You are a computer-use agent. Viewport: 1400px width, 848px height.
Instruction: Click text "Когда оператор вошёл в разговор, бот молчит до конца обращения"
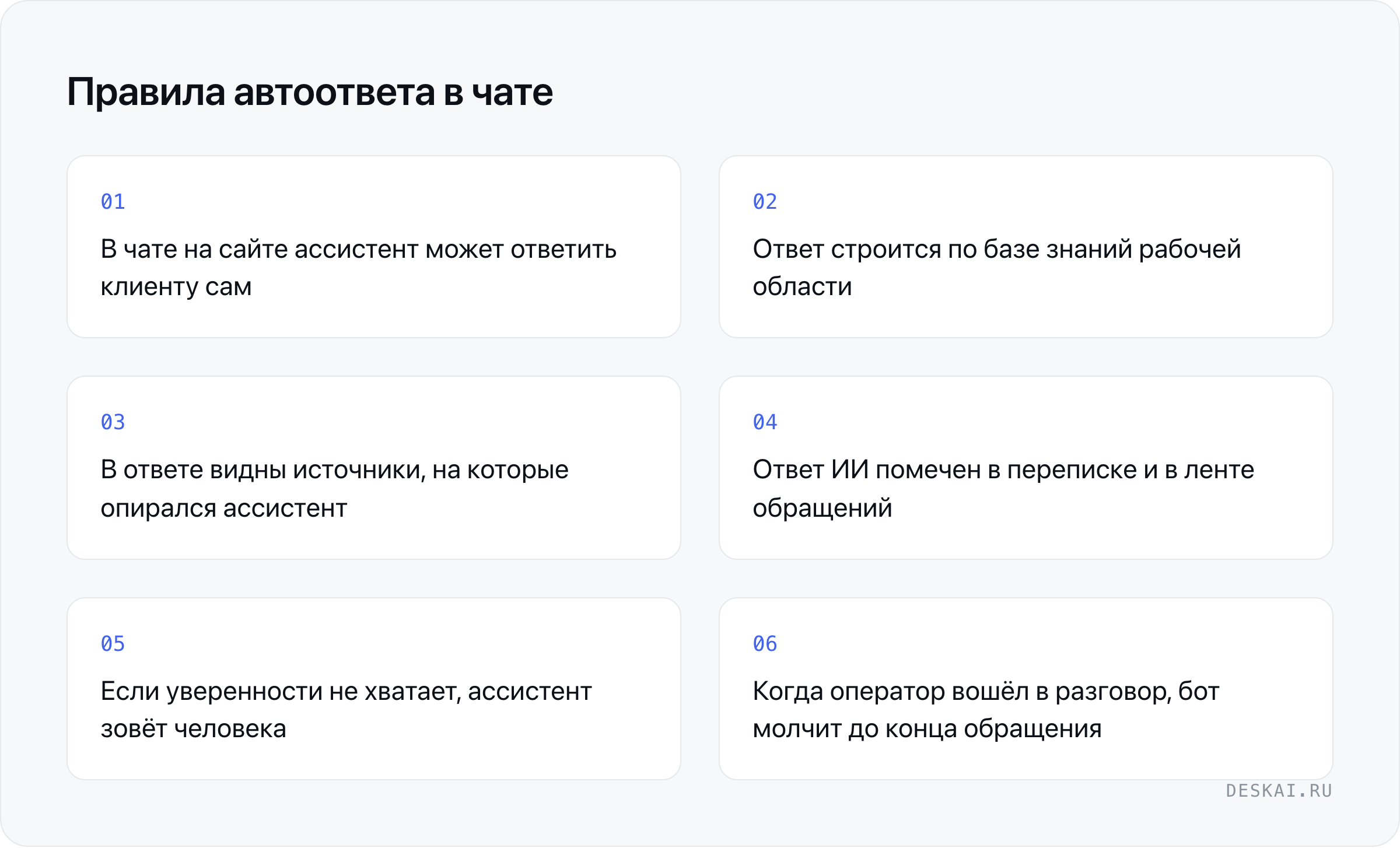pos(986,710)
